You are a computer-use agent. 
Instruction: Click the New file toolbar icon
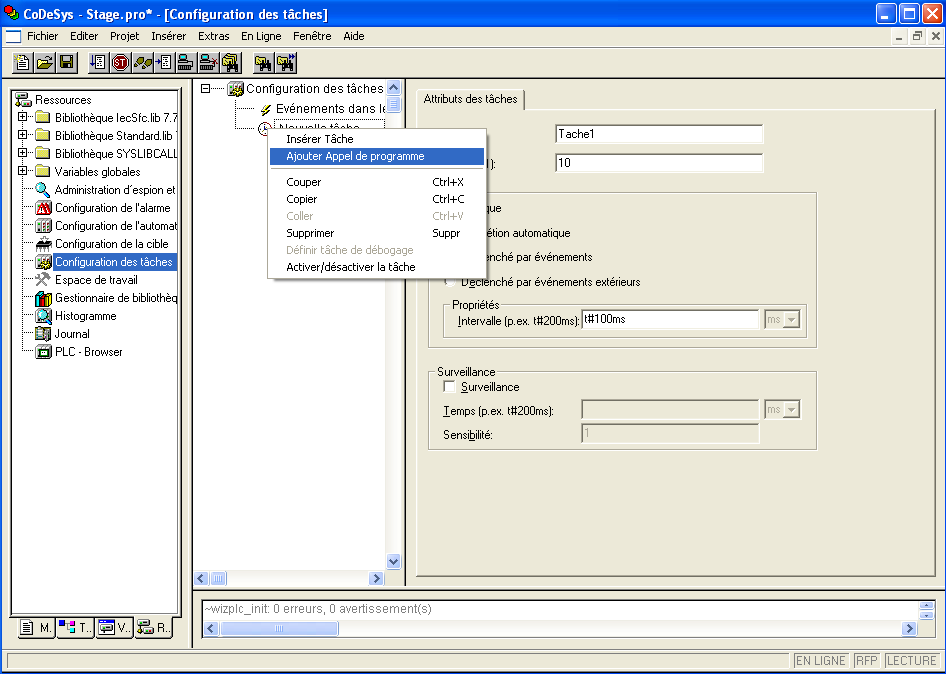22,62
